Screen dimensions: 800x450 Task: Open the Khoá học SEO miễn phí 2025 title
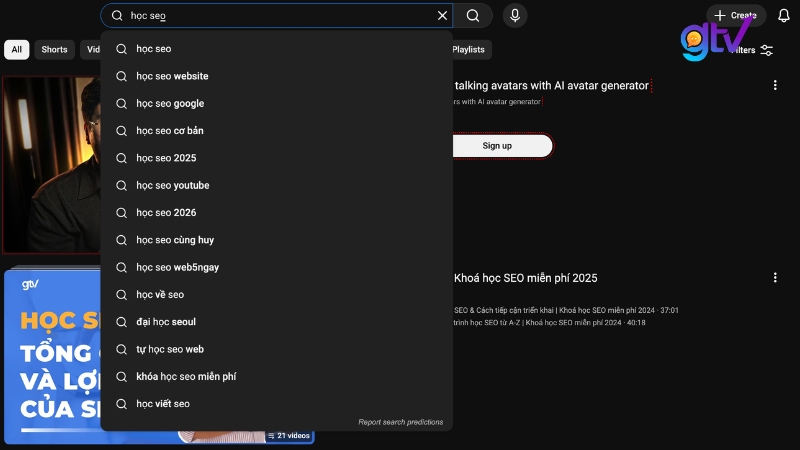click(x=525, y=278)
